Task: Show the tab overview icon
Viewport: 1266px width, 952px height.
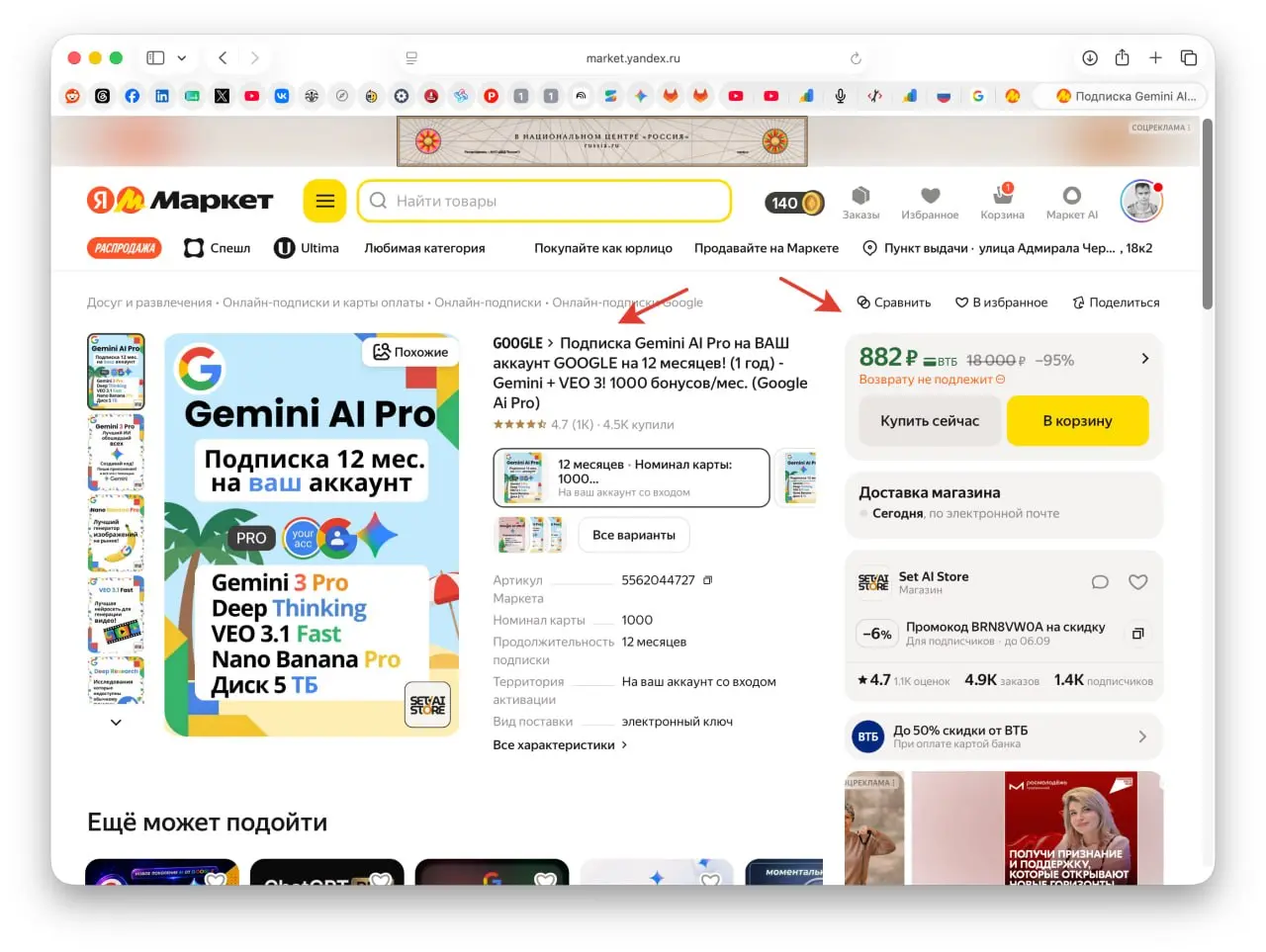Action: [1189, 58]
